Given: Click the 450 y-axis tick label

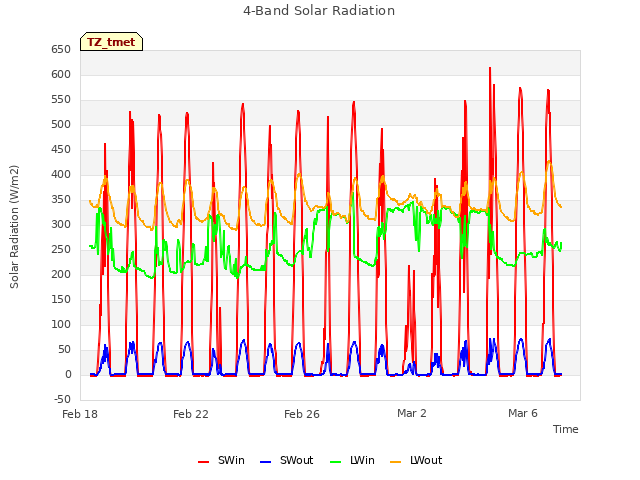Looking at the screenshot, I should [x=61, y=150].
